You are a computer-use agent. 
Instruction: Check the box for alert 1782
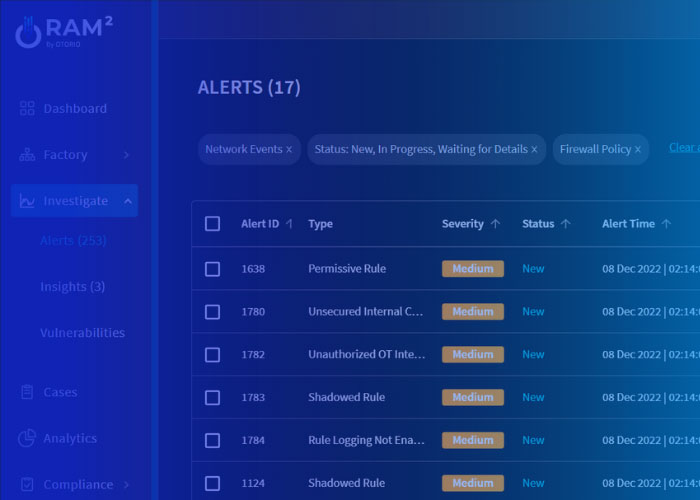click(212, 354)
